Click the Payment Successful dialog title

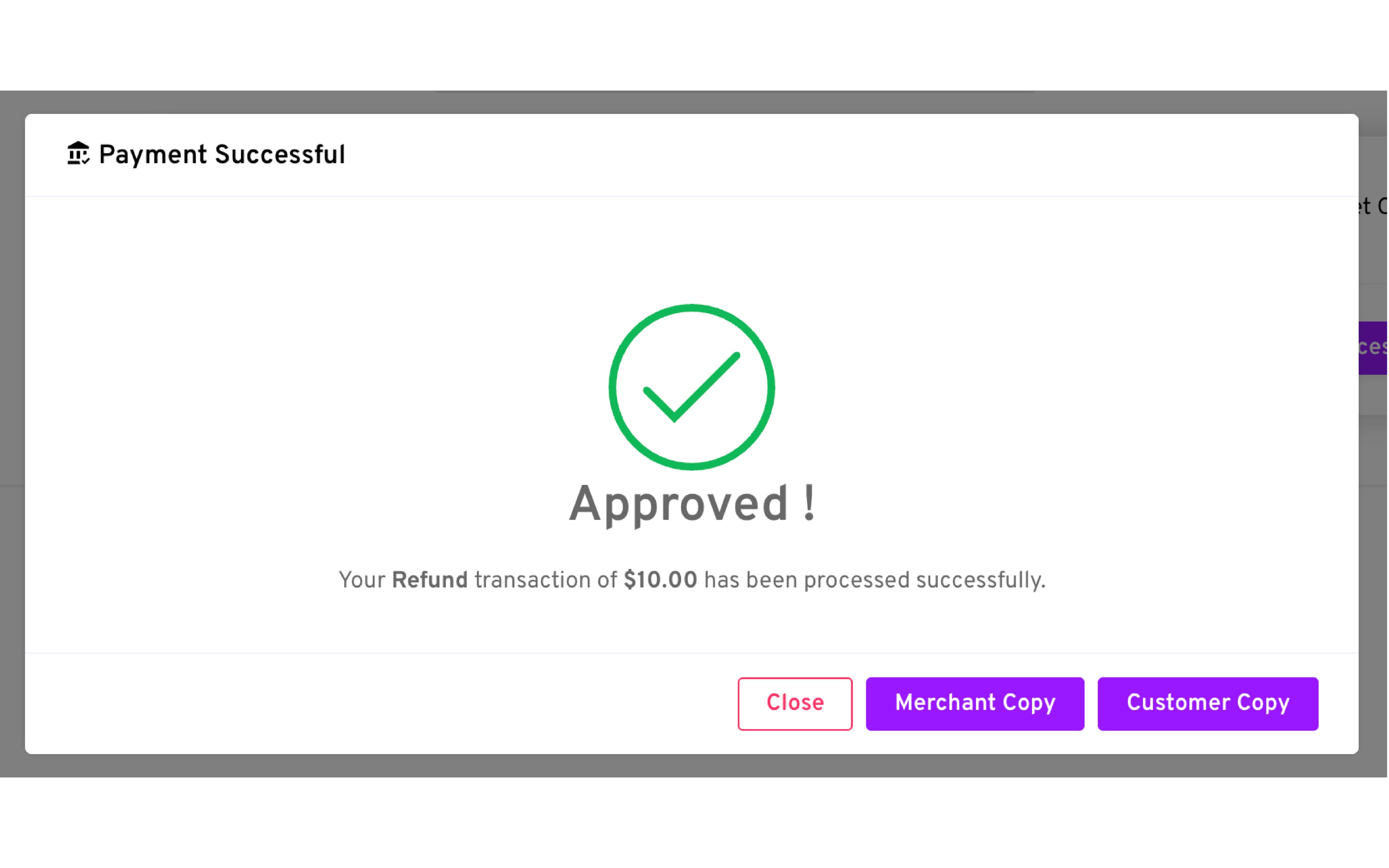coord(221,155)
